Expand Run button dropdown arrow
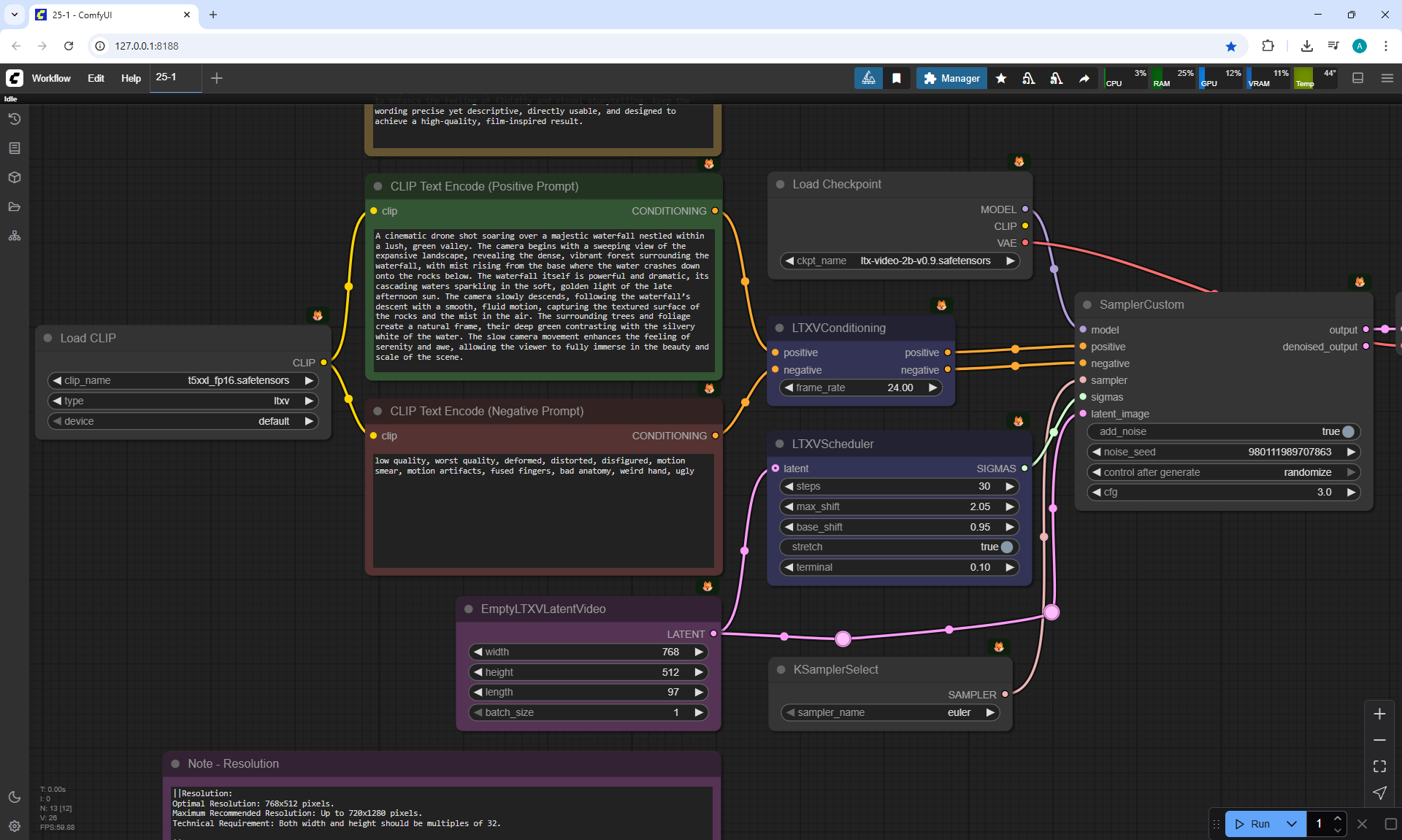1402x840 pixels. point(1291,824)
